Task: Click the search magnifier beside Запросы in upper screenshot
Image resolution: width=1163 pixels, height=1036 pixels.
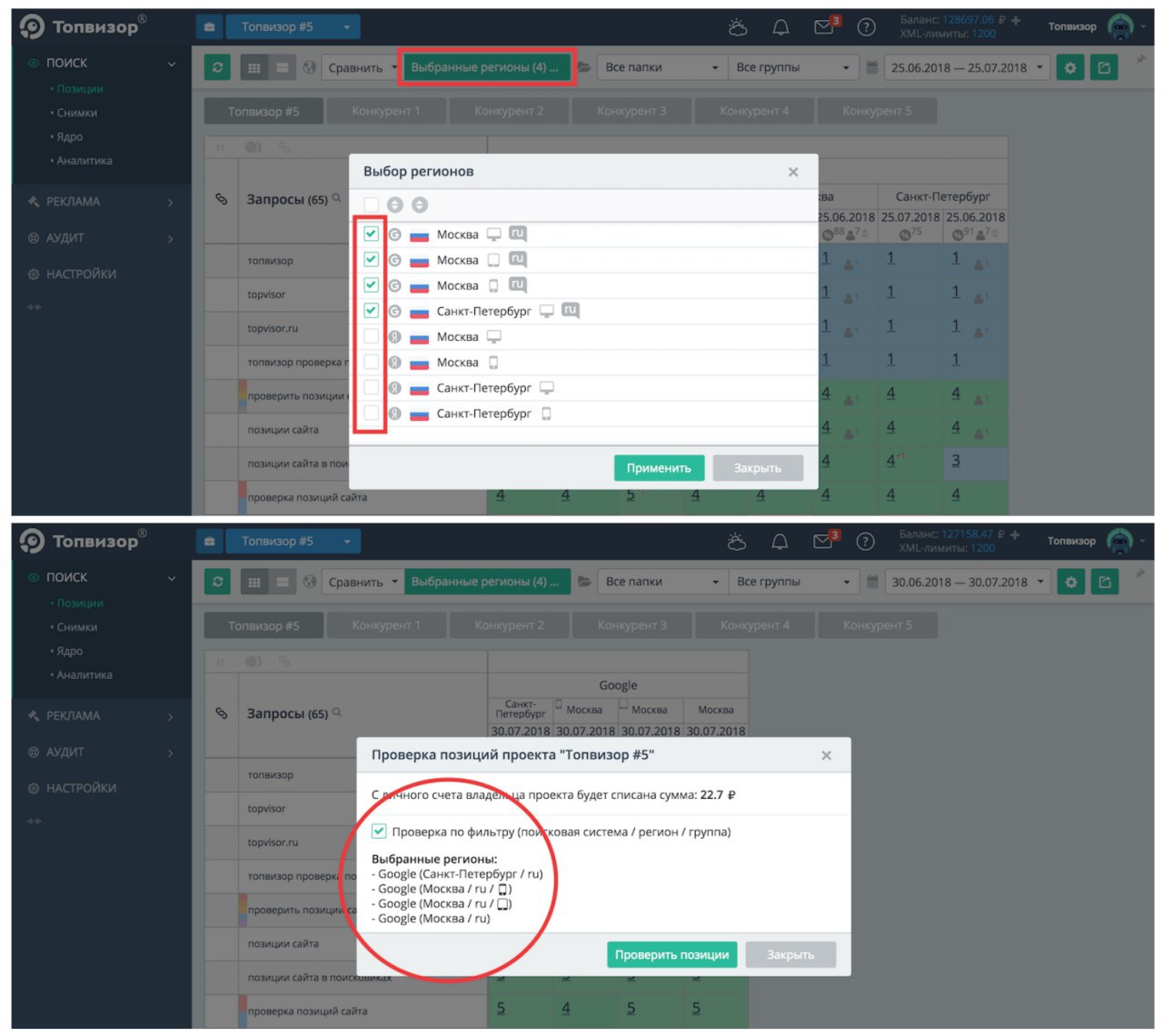Action: (x=337, y=197)
